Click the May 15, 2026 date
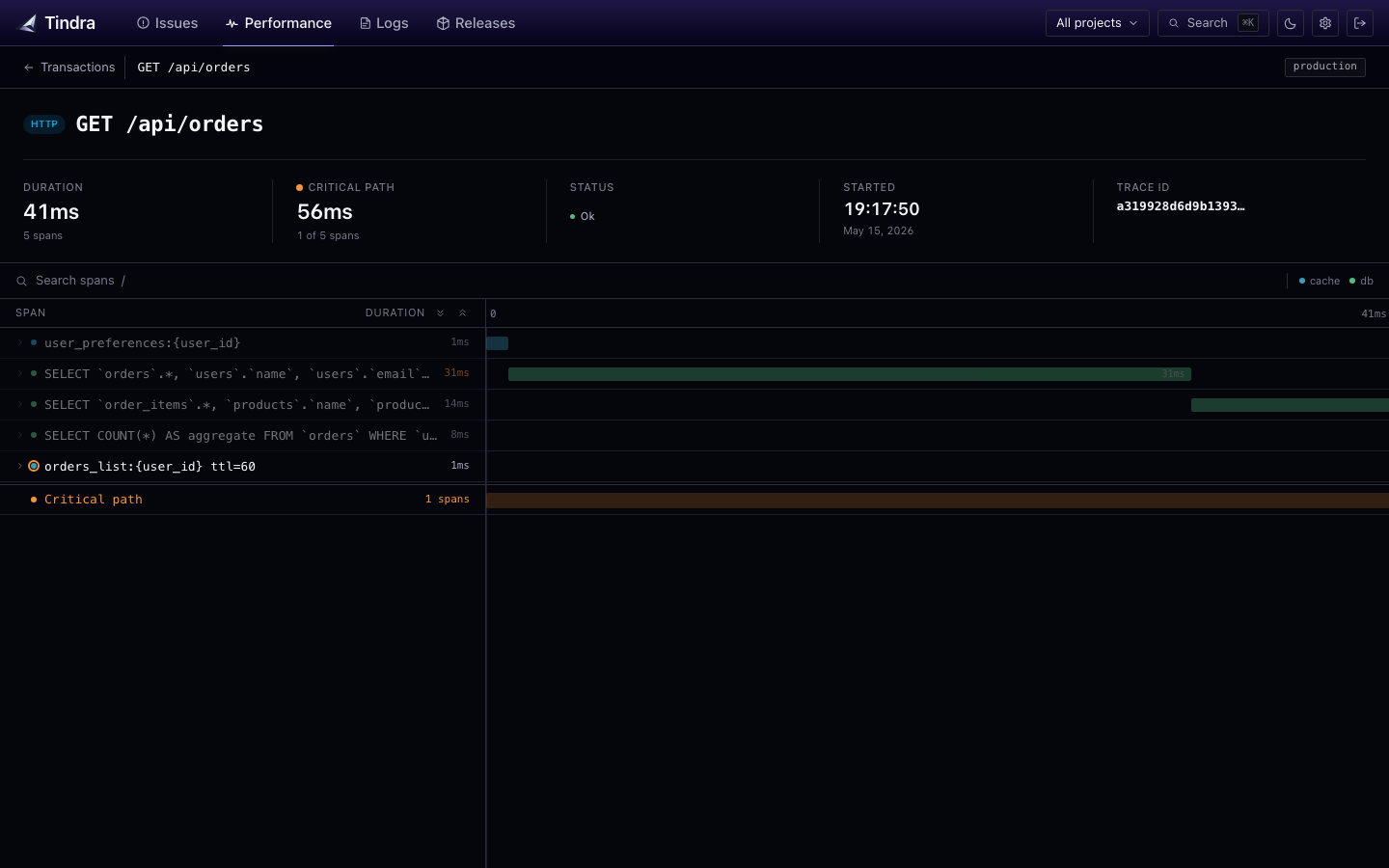Viewport: 1389px width, 868px height. pos(878,231)
